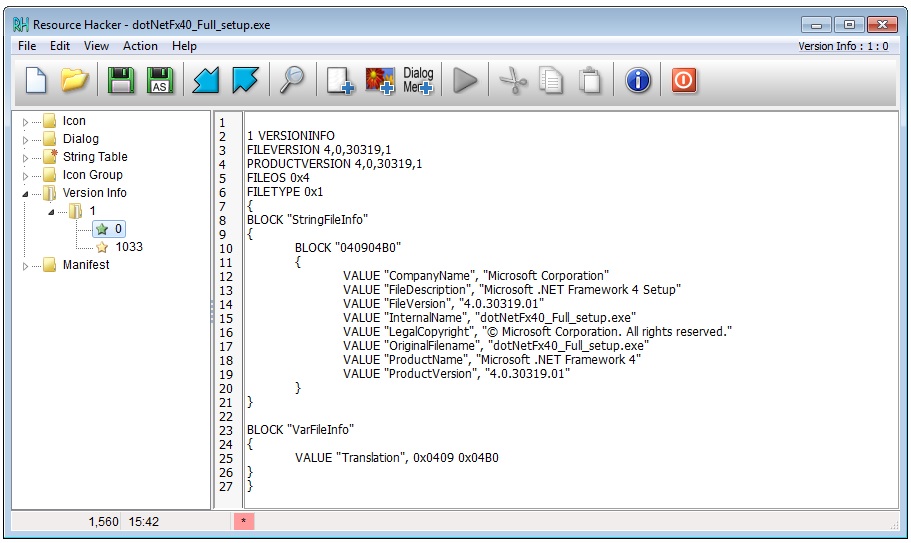
Task: Select the Version Info folder
Action: tap(94, 193)
